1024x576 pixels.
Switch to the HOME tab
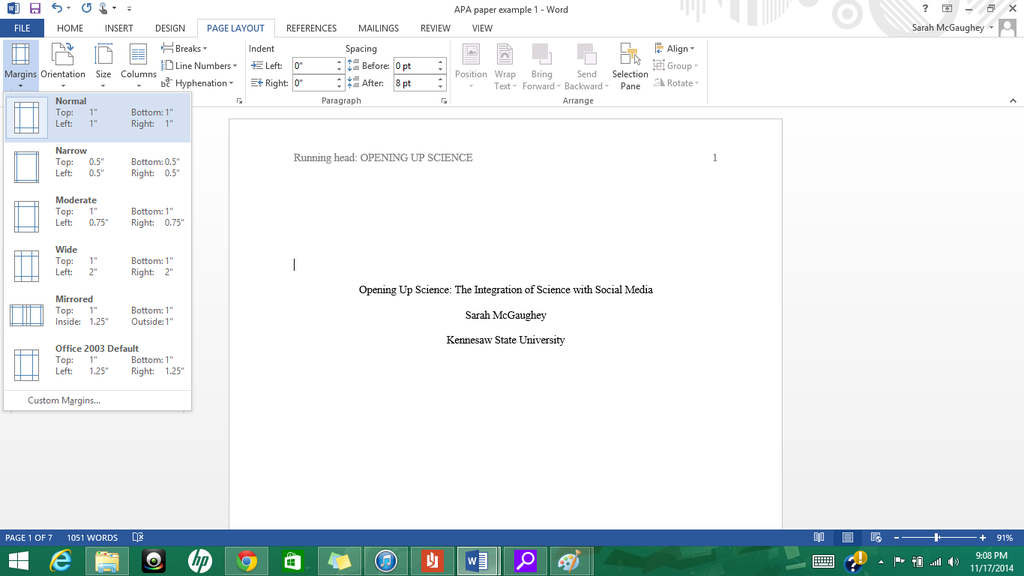pyautogui.click(x=70, y=28)
